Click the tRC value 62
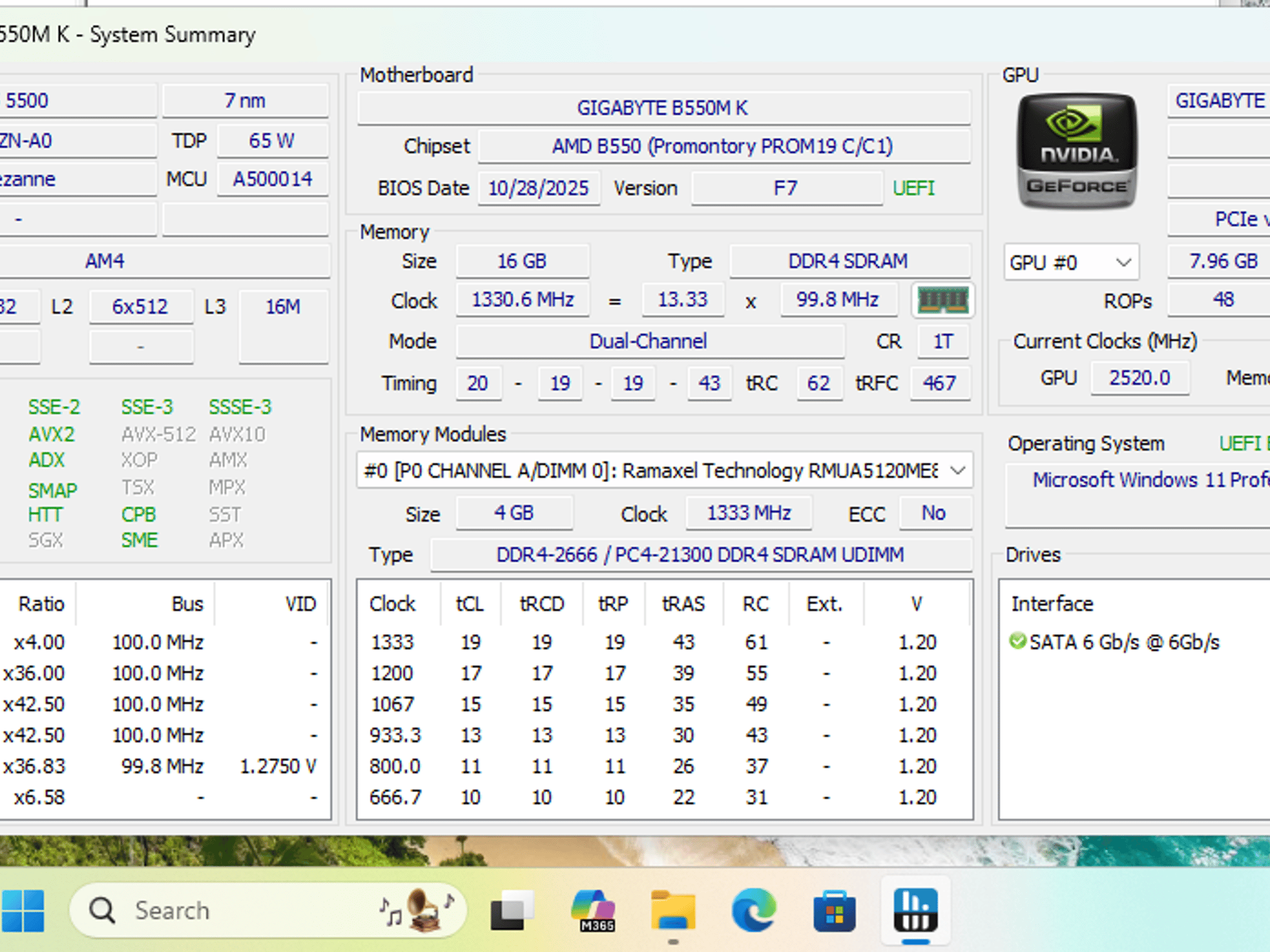The width and height of the screenshot is (1270, 952). pos(819,383)
